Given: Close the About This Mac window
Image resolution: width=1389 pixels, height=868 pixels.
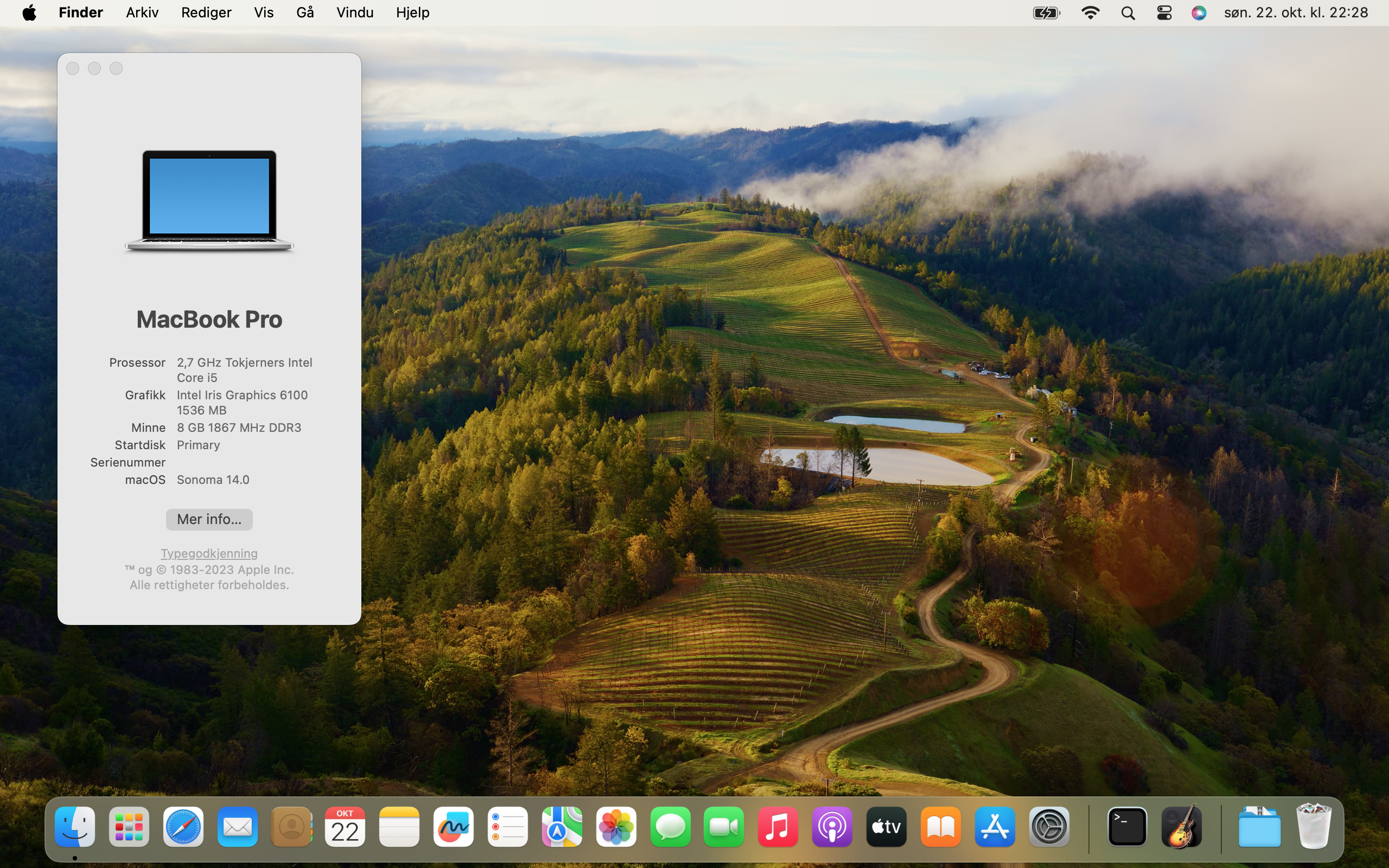Looking at the screenshot, I should click(73, 68).
